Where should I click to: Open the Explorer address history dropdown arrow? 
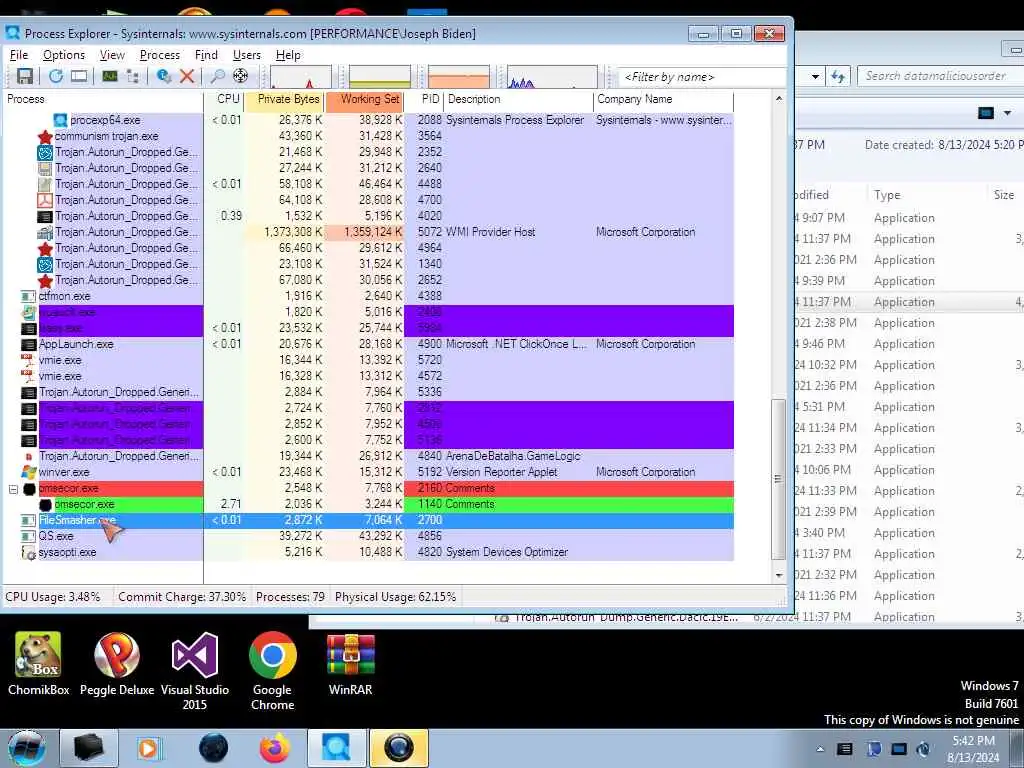(x=815, y=76)
